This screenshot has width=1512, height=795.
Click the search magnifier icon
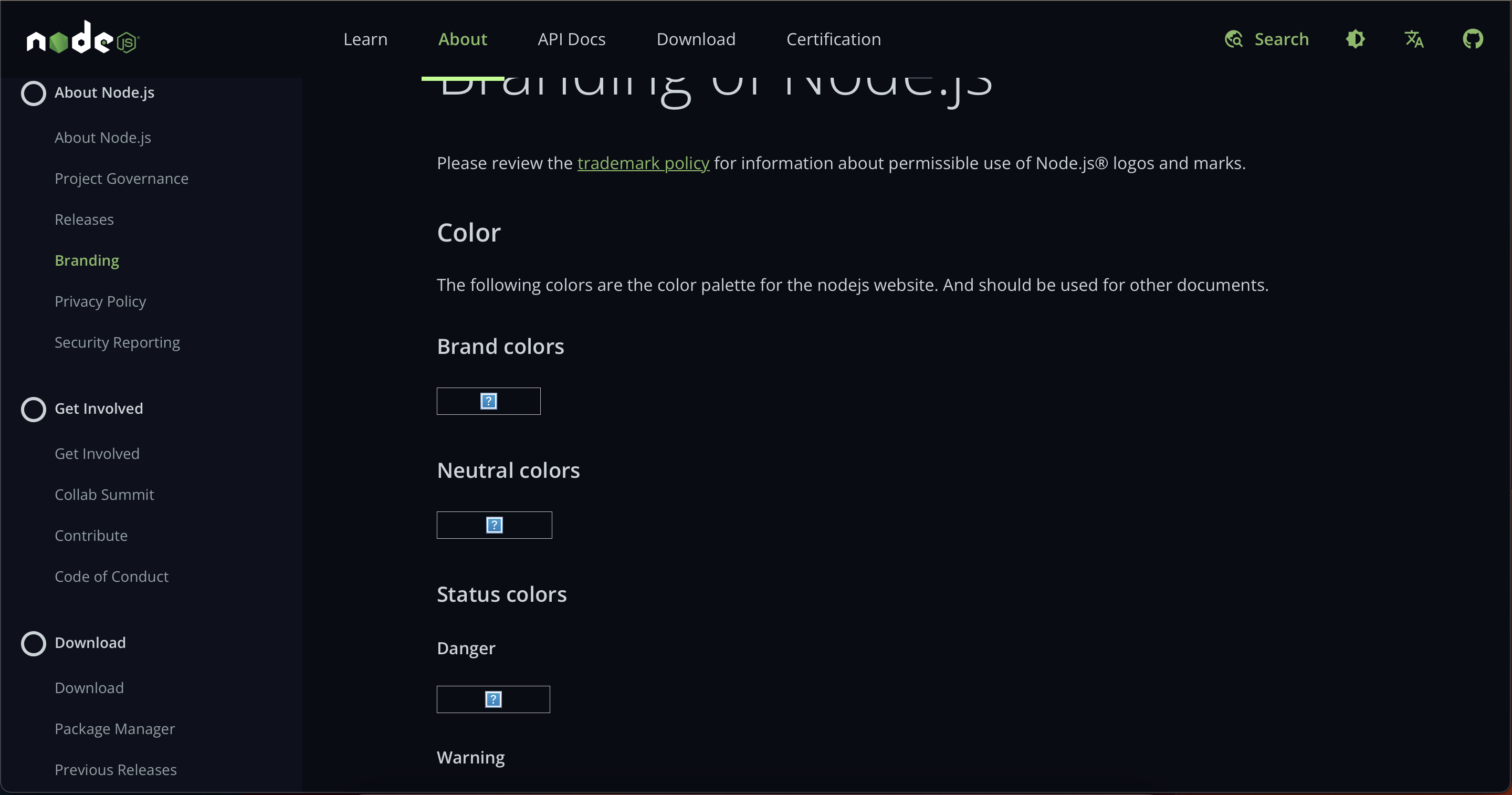pyautogui.click(x=1233, y=39)
